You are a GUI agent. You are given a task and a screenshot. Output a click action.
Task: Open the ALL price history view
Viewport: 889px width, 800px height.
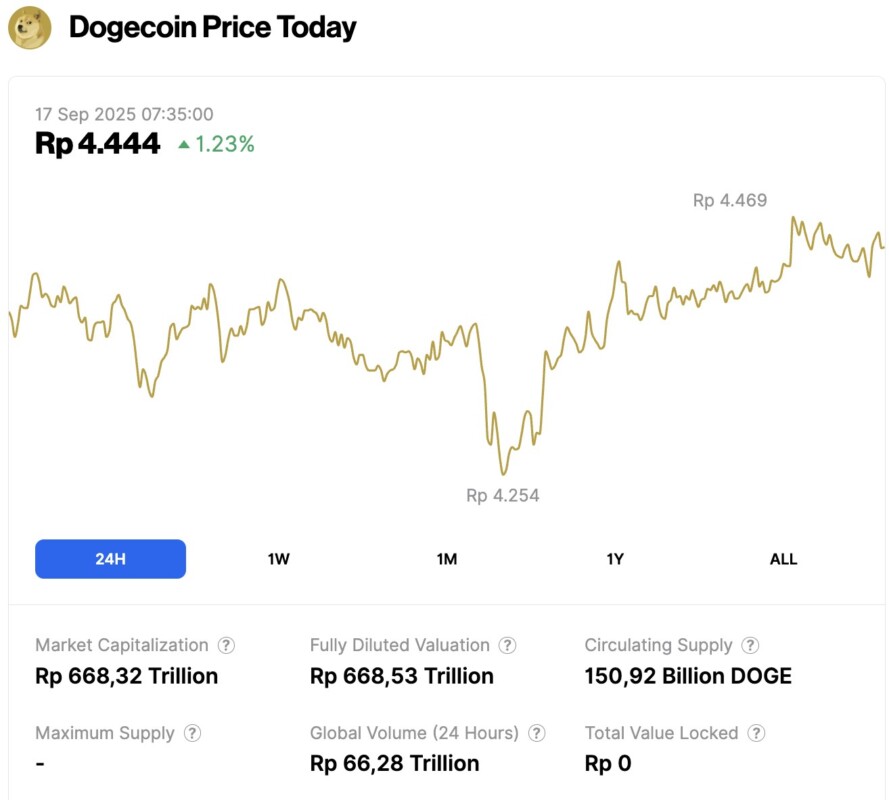(x=784, y=559)
